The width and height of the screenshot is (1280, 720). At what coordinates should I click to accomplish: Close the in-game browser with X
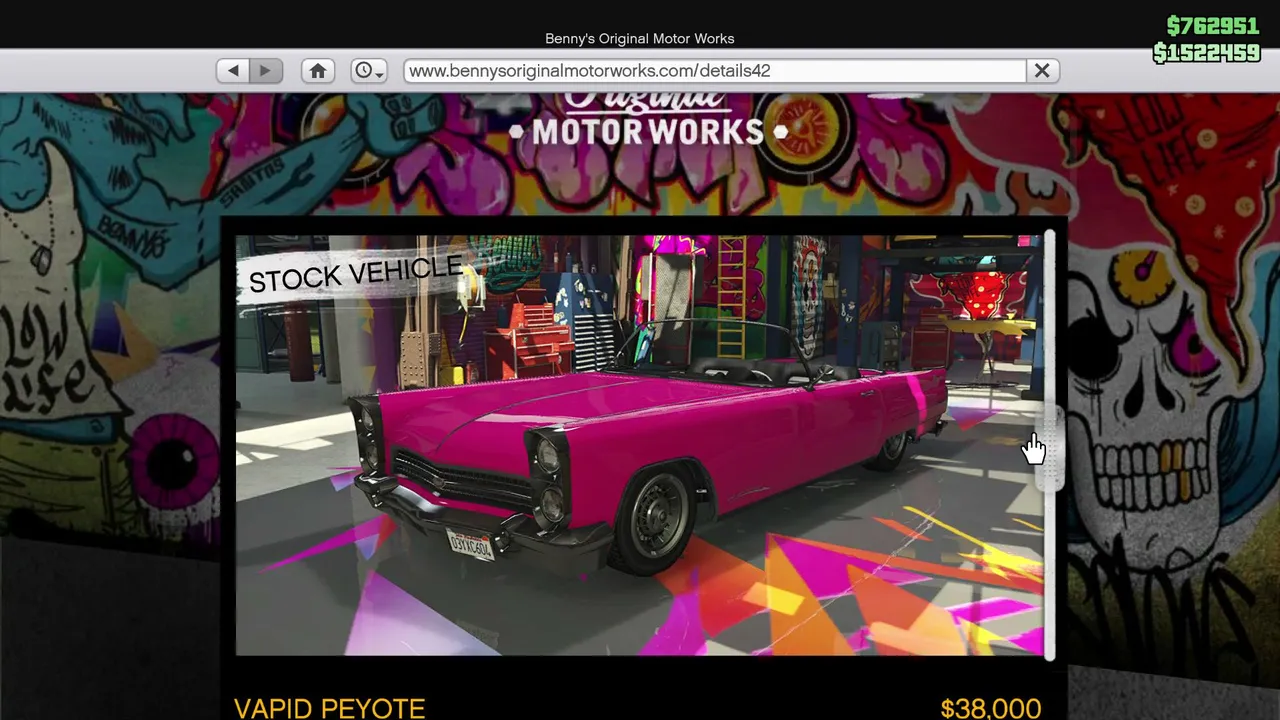[x=1042, y=71]
